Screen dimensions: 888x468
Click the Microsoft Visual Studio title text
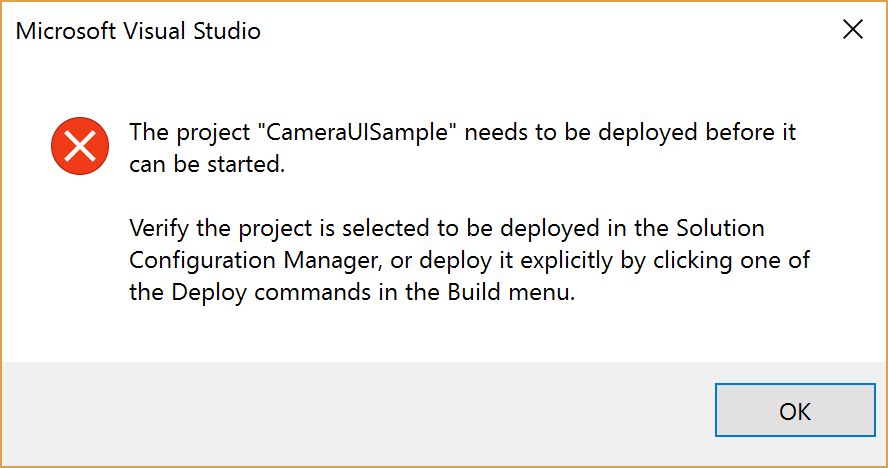pyautogui.click(x=138, y=31)
